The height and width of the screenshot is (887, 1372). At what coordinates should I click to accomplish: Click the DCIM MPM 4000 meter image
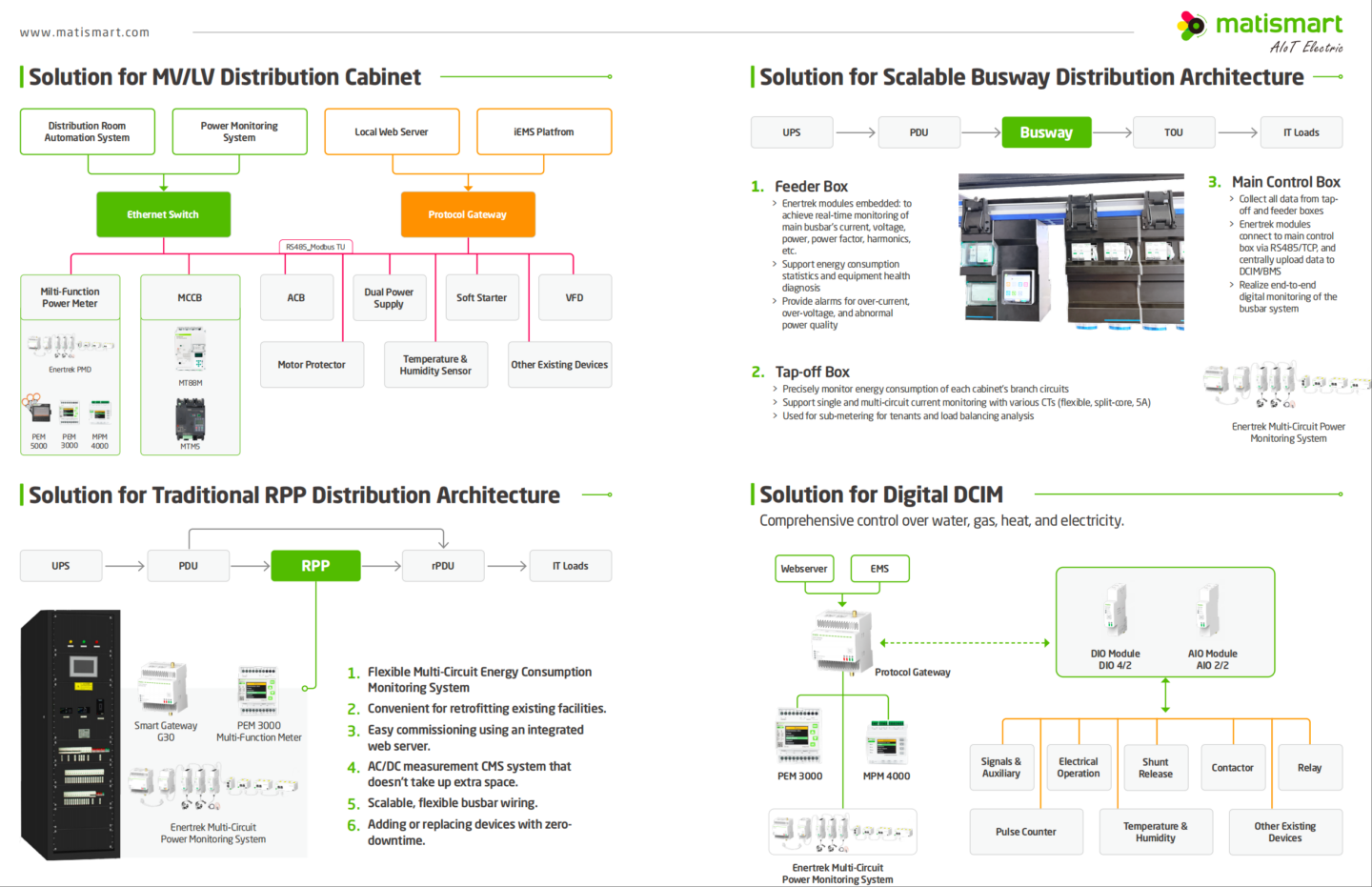point(887,742)
